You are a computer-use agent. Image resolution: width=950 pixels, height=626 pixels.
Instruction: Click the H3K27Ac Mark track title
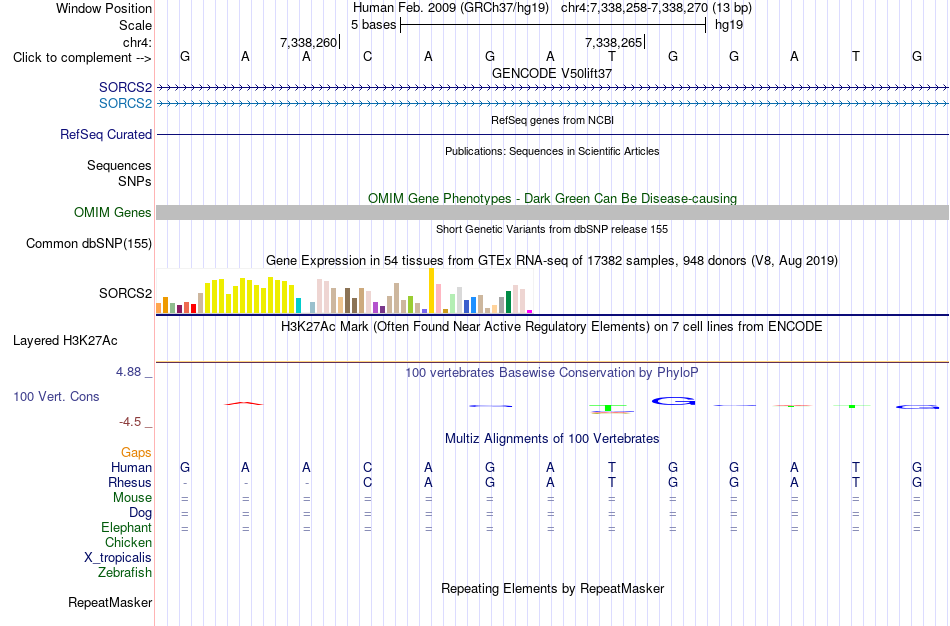[x=552, y=327]
